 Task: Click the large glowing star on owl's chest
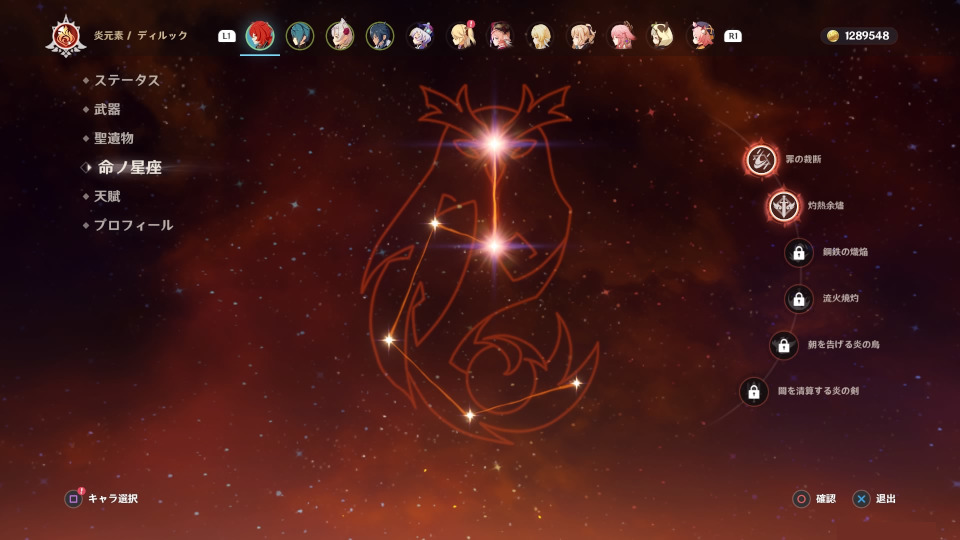pos(495,246)
